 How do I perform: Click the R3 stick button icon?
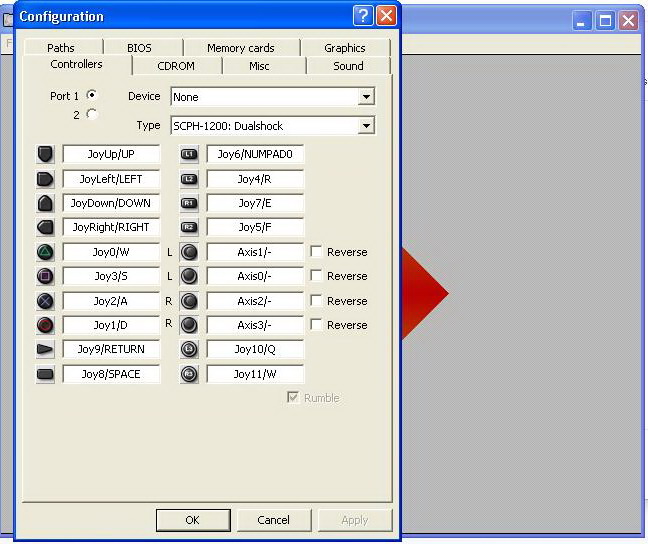(189, 374)
